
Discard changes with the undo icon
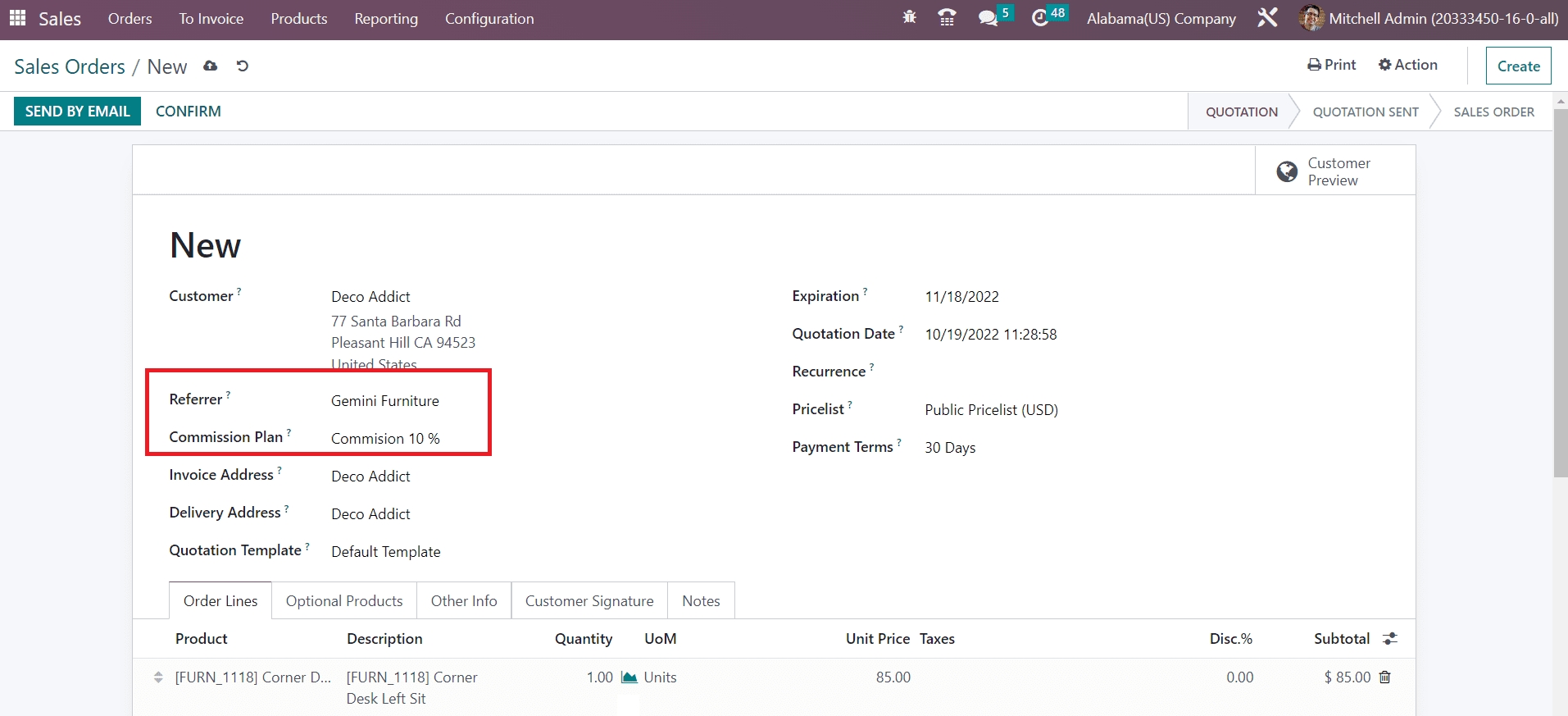click(x=242, y=66)
